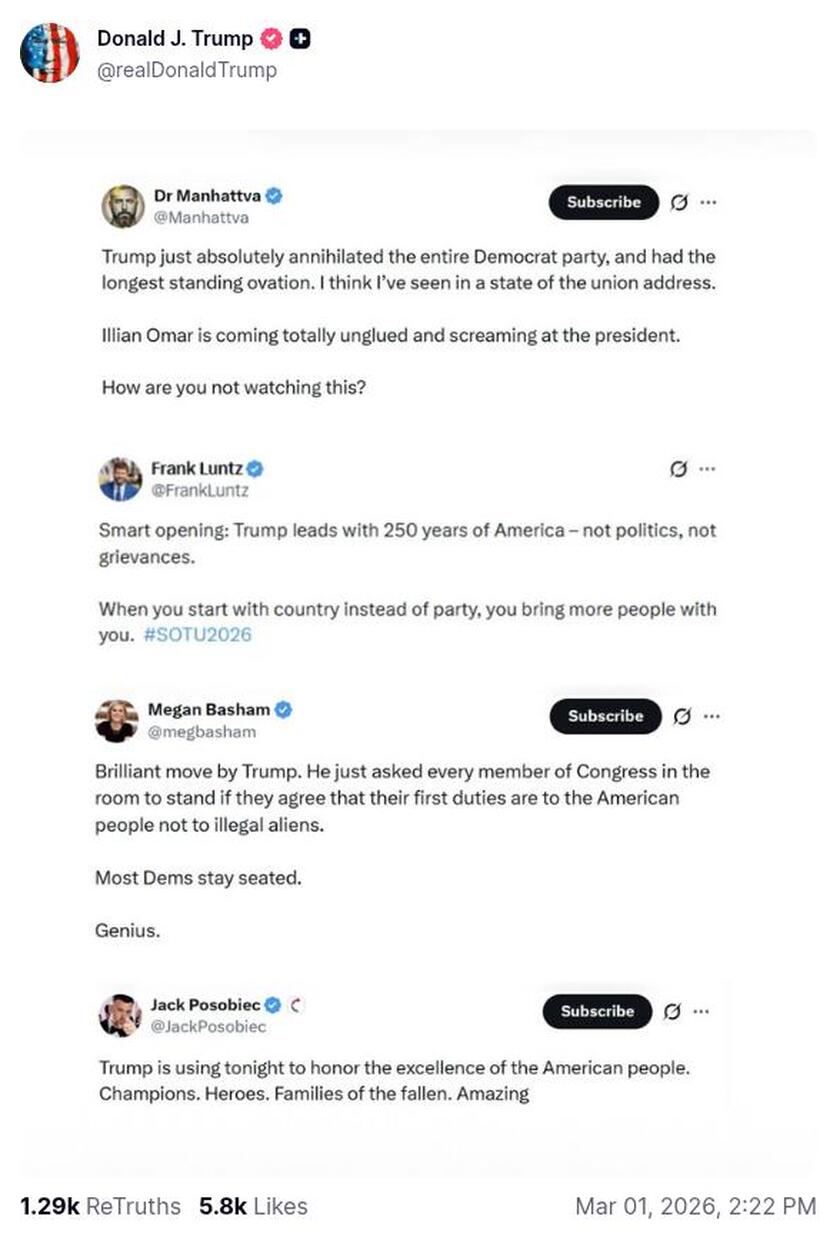Click Jack Posobiec's blue verified badge

pos(273,1004)
